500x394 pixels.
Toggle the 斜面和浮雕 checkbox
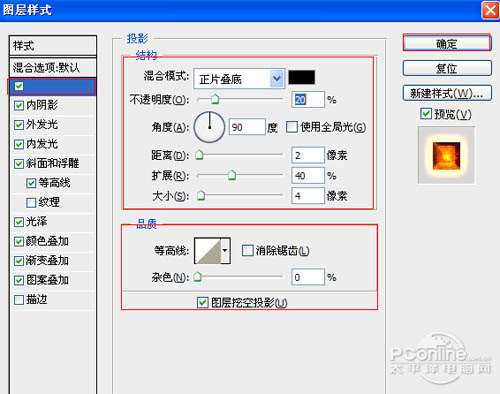point(19,164)
